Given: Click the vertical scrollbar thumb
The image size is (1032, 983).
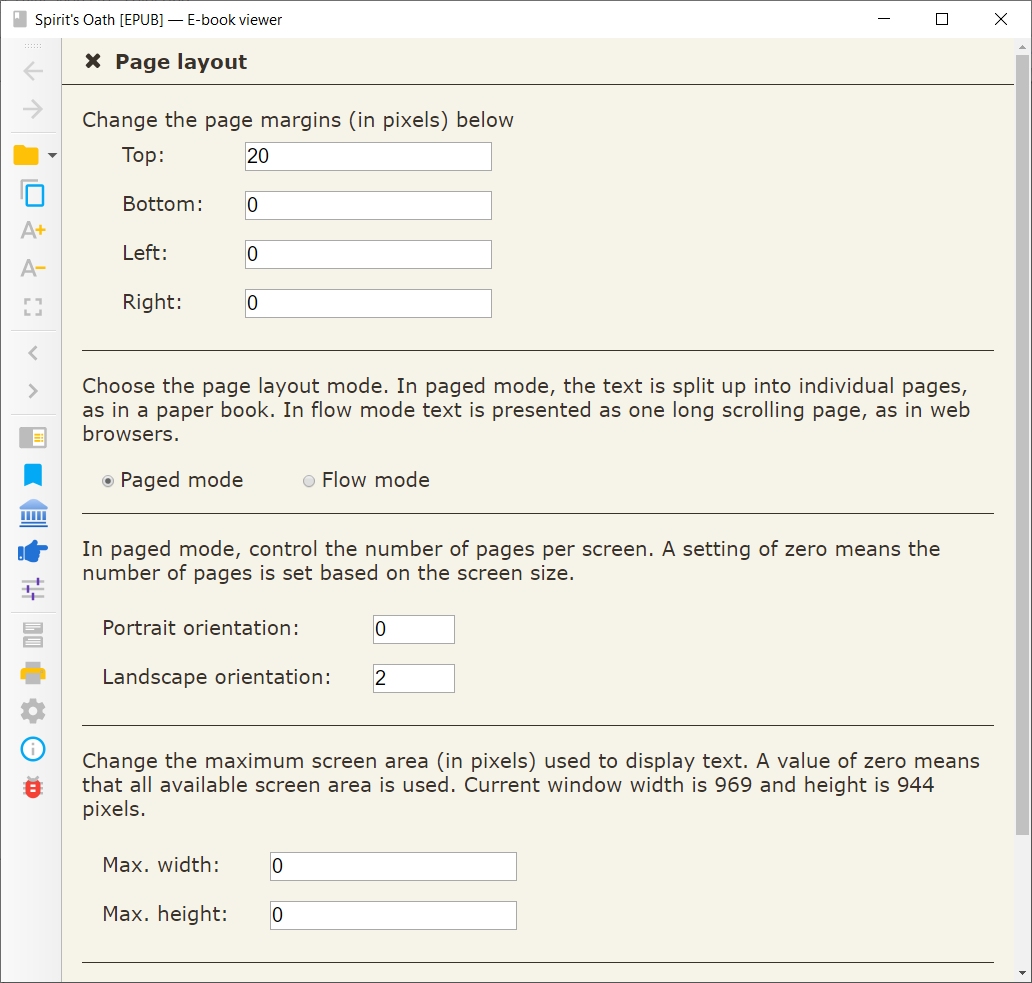Looking at the screenshot, I should coord(1022,445).
